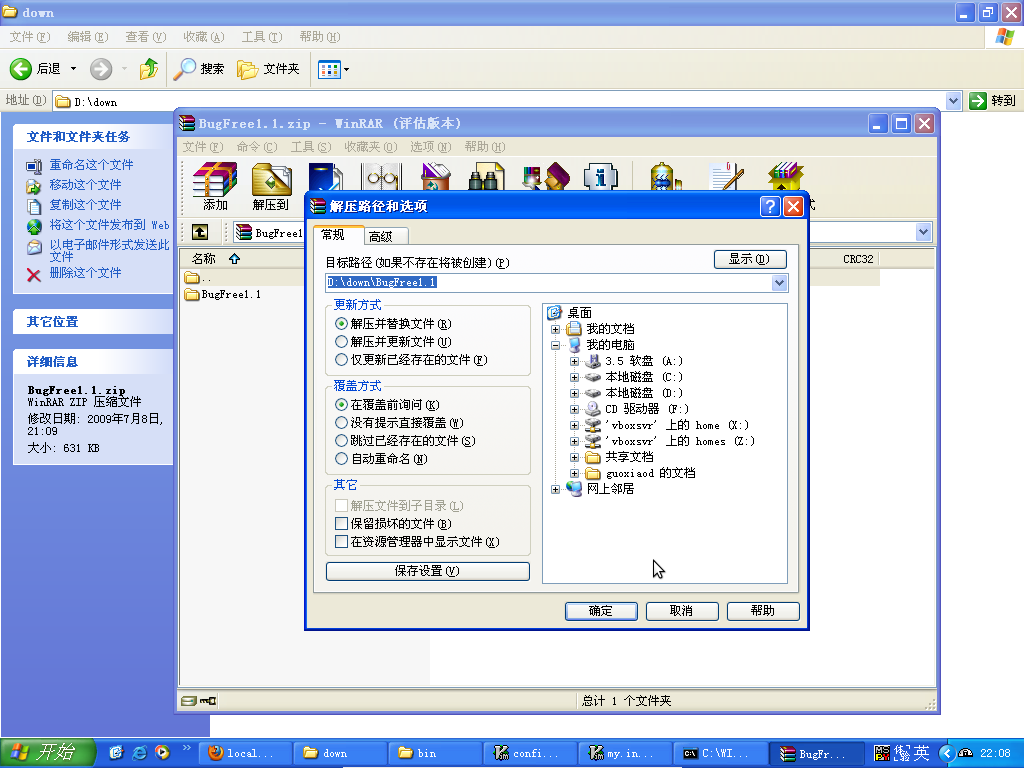
Task: Open the Explorer address bar dropdown
Action: pos(953,101)
